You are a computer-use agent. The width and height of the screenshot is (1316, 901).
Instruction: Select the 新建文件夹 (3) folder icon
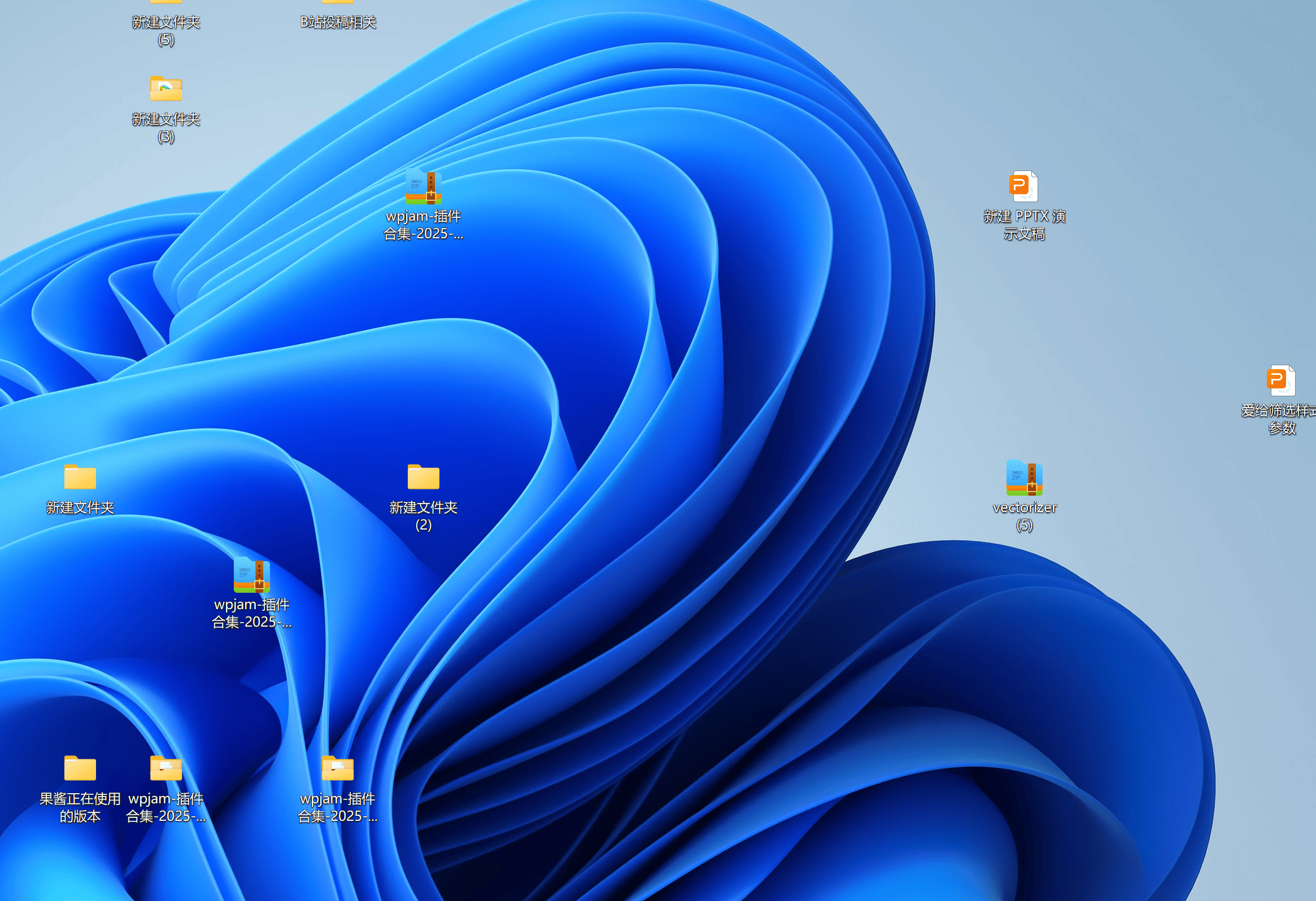pyautogui.click(x=166, y=88)
